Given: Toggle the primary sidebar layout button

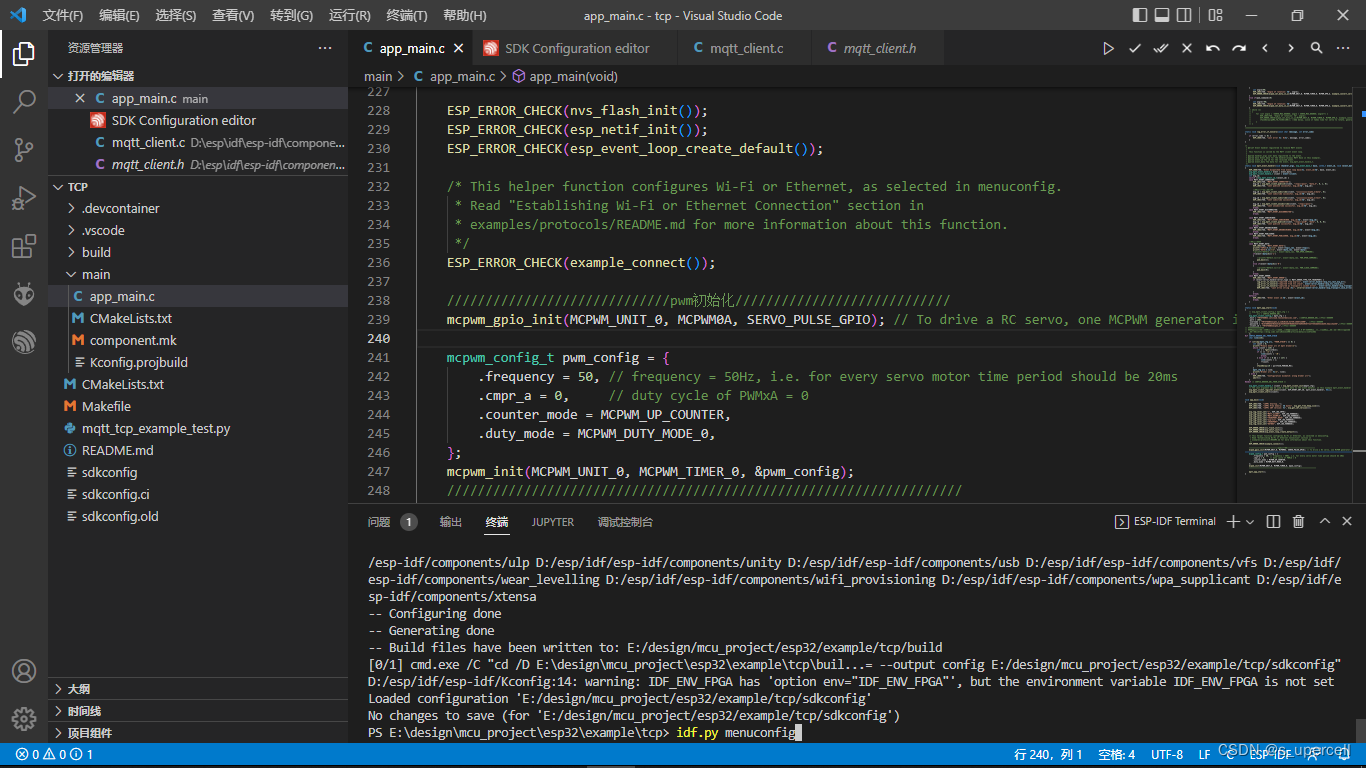Looking at the screenshot, I should tap(1140, 15).
